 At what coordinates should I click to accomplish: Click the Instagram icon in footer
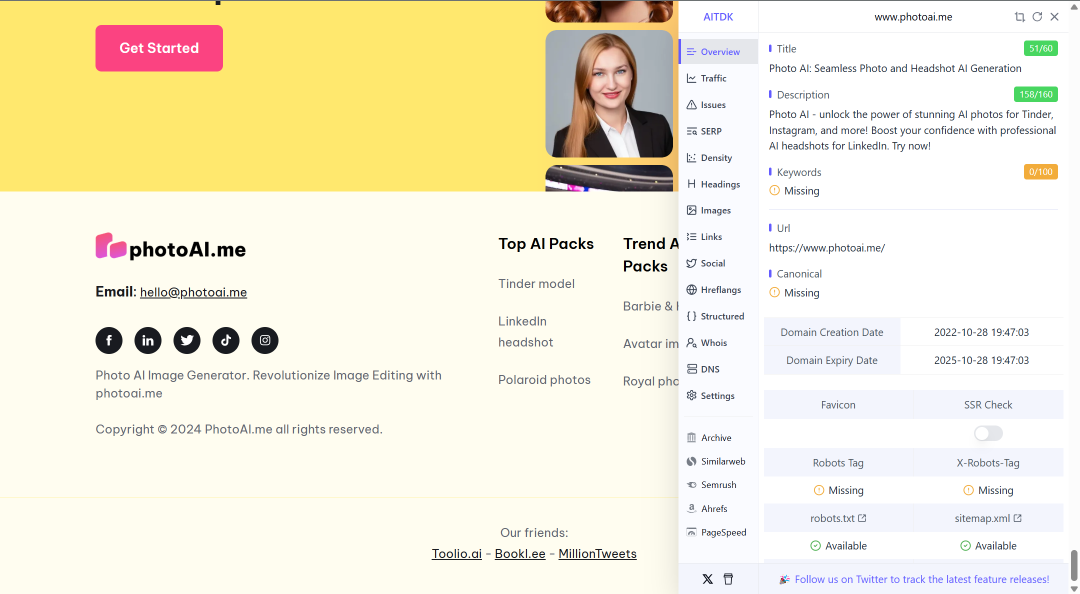(265, 340)
